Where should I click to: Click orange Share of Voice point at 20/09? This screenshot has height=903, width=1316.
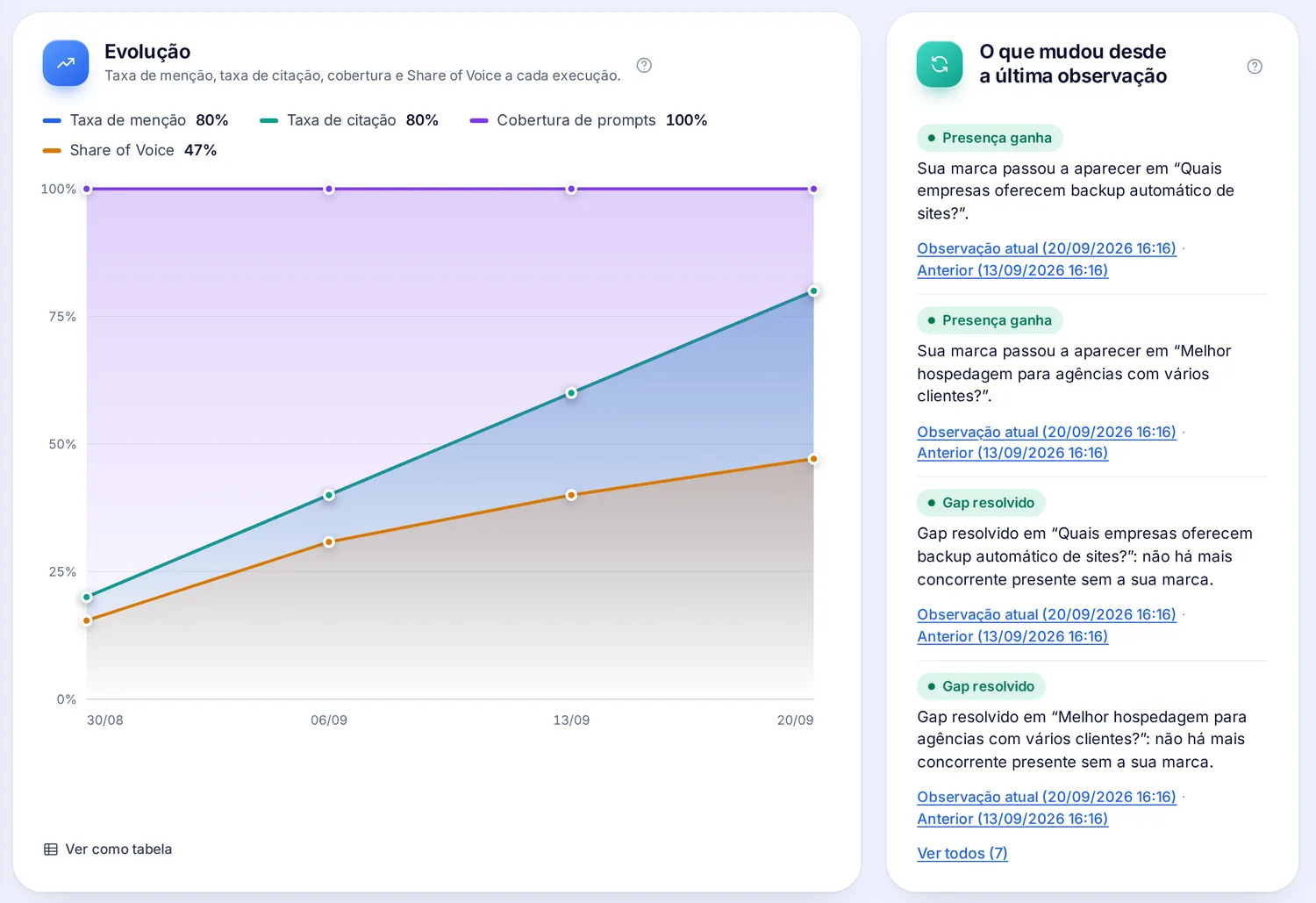click(813, 459)
